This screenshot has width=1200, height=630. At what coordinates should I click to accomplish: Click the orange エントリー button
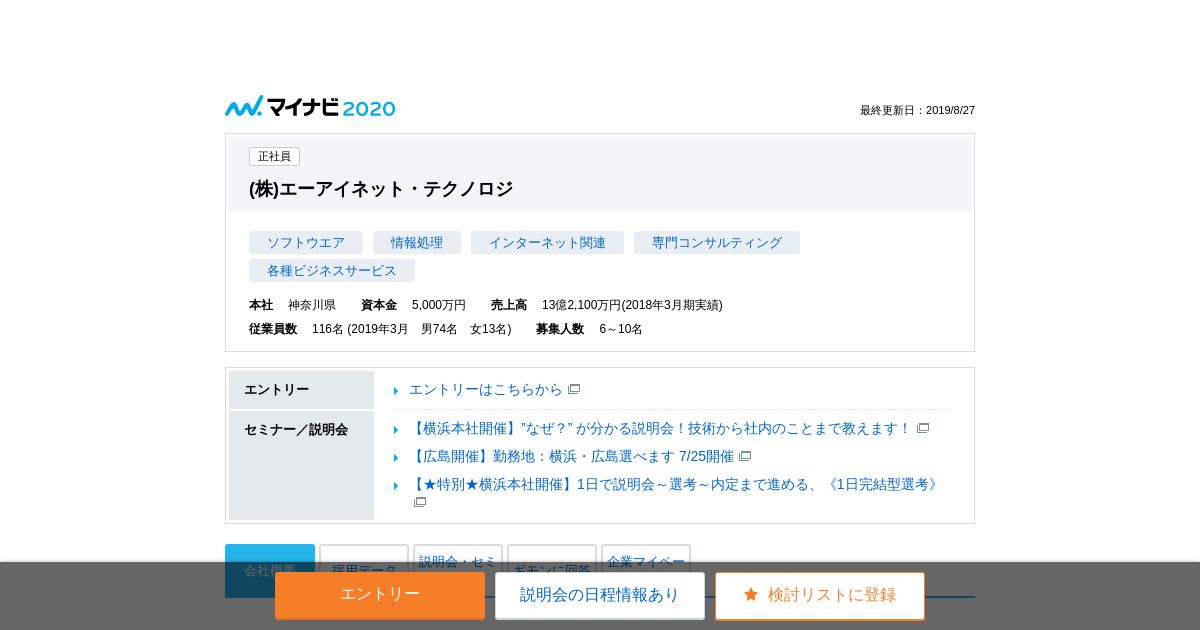tap(380, 595)
